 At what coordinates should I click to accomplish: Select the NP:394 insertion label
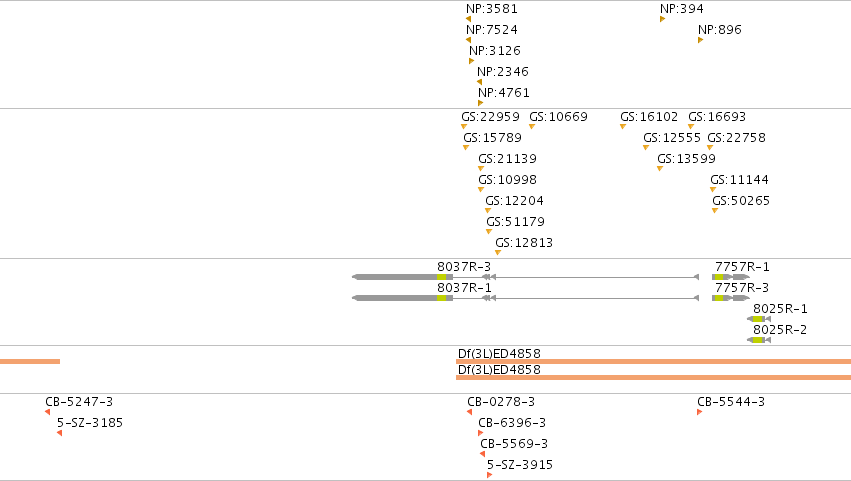point(682,9)
